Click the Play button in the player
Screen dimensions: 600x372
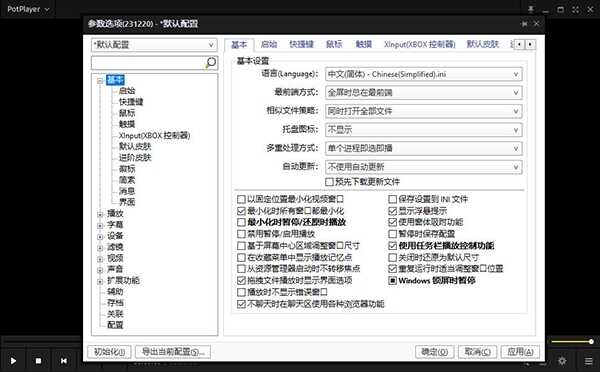click(x=13, y=361)
